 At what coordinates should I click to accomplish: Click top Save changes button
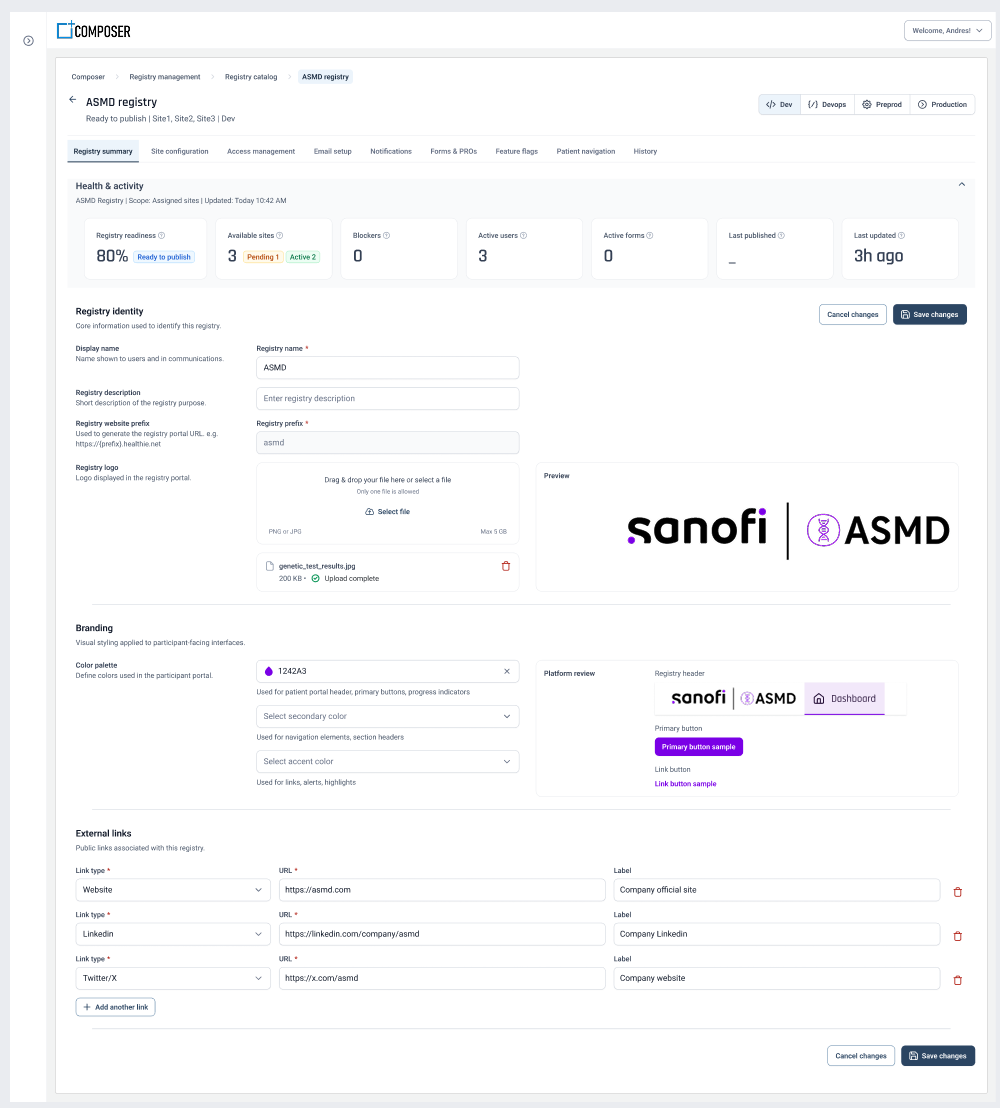(x=929, y=314)
